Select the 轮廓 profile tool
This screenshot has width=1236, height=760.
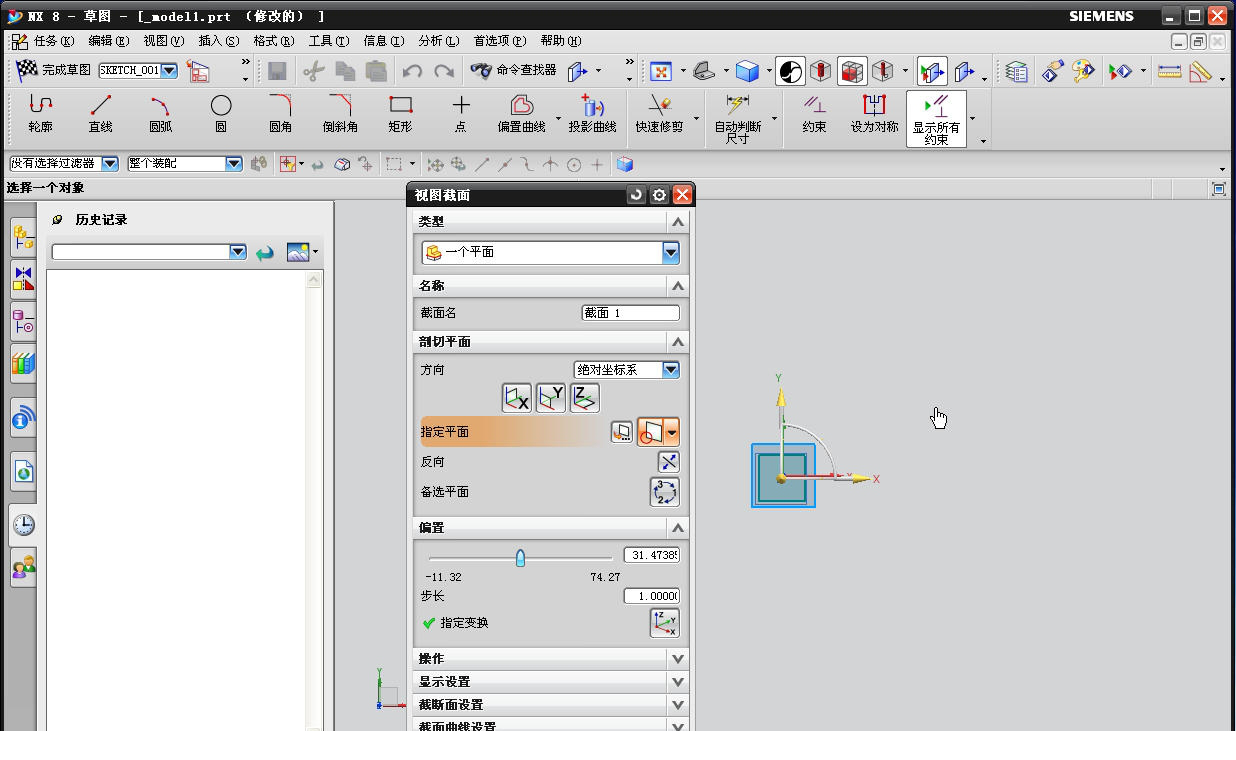click(x=40, y=114)
